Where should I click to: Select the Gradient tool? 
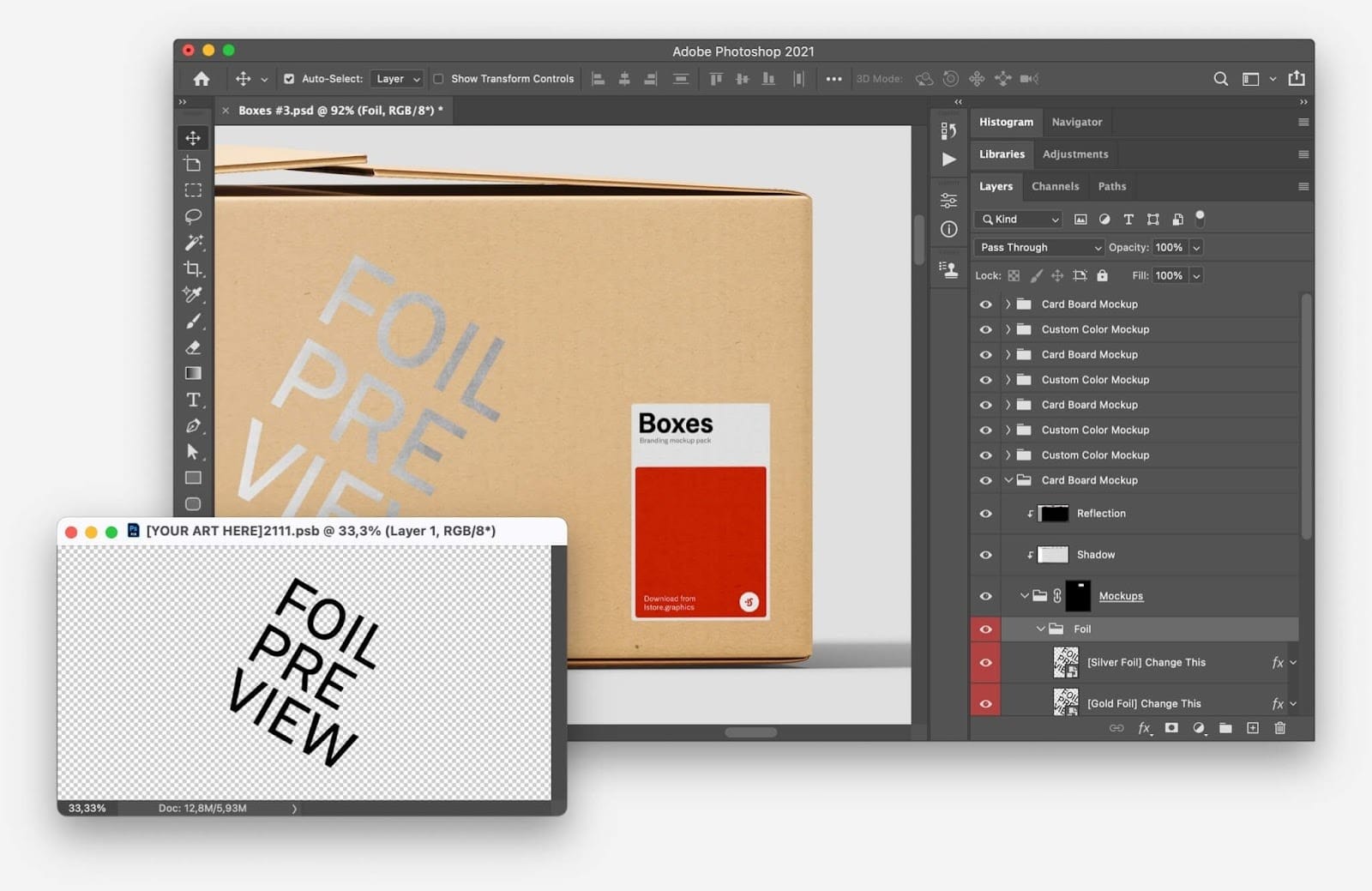[193, 373]
